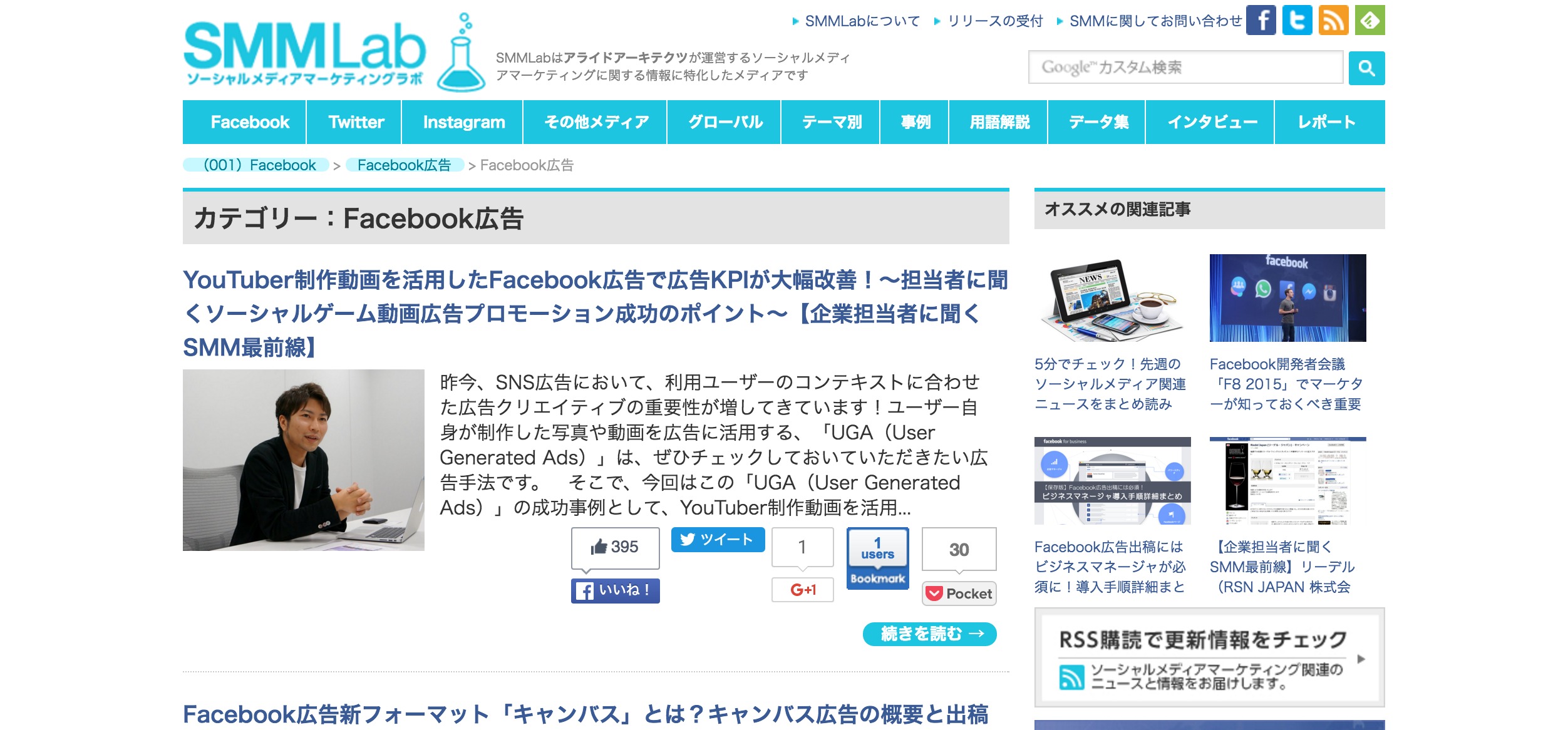Select the 用語解説 menu item
This screenshot has width=1568, height=730.
coord(999,122)
